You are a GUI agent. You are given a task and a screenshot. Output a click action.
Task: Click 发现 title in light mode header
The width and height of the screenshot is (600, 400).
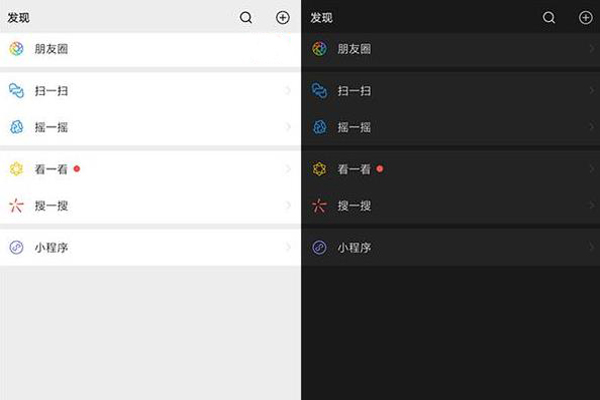18,18
